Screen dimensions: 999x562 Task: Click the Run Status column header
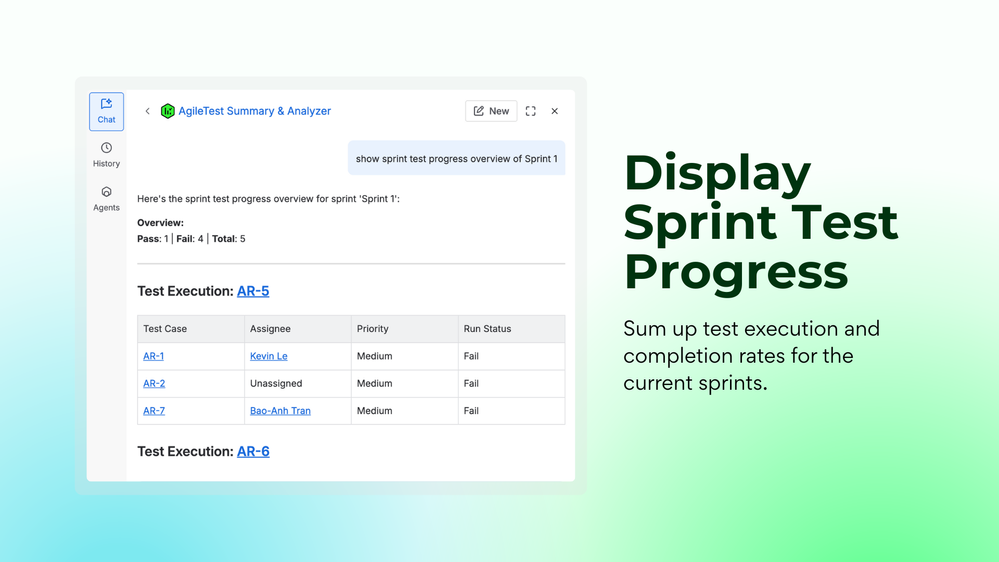pyautogui.click(x=512, y=329)
